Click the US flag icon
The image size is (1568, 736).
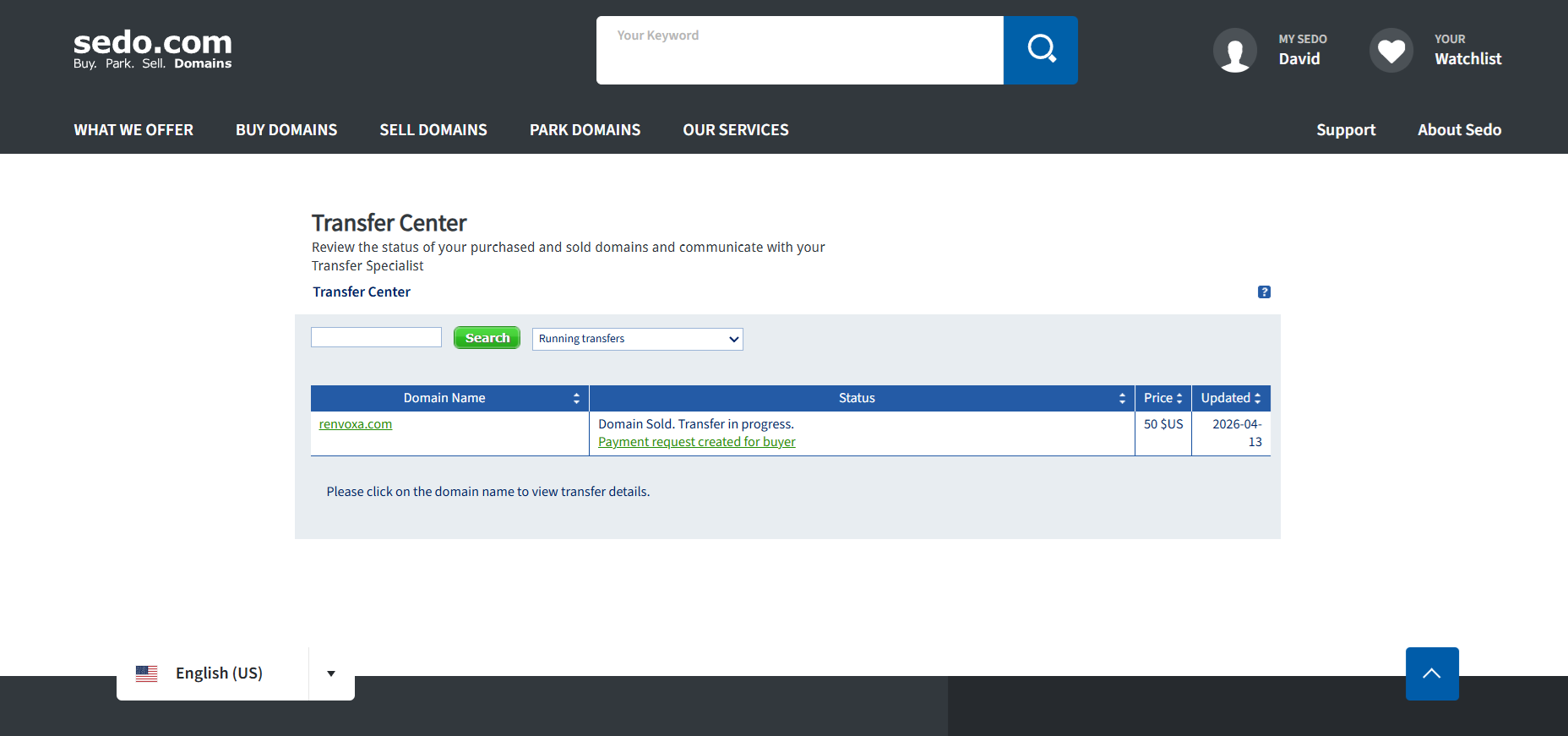(146, 673)
